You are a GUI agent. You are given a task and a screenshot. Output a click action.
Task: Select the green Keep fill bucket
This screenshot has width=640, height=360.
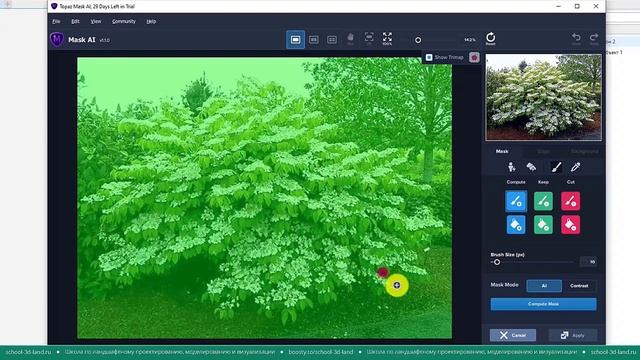pos(543,224)
